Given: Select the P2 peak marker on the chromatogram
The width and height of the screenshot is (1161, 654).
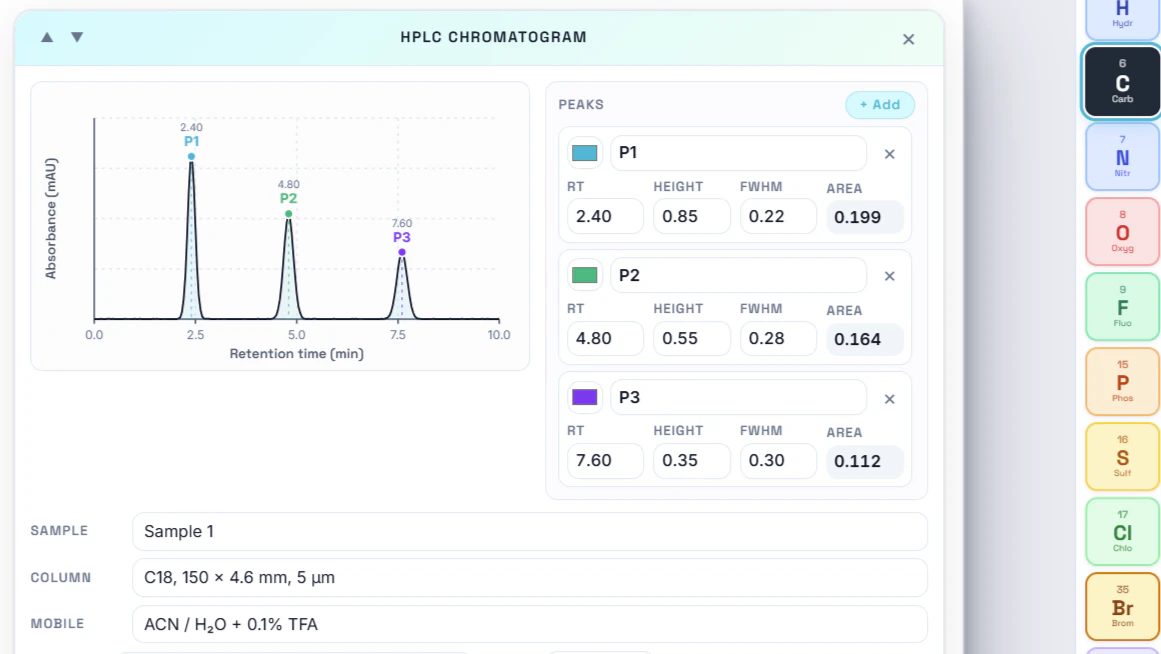Looking at the screenshot, I should (x=289, y=214).
